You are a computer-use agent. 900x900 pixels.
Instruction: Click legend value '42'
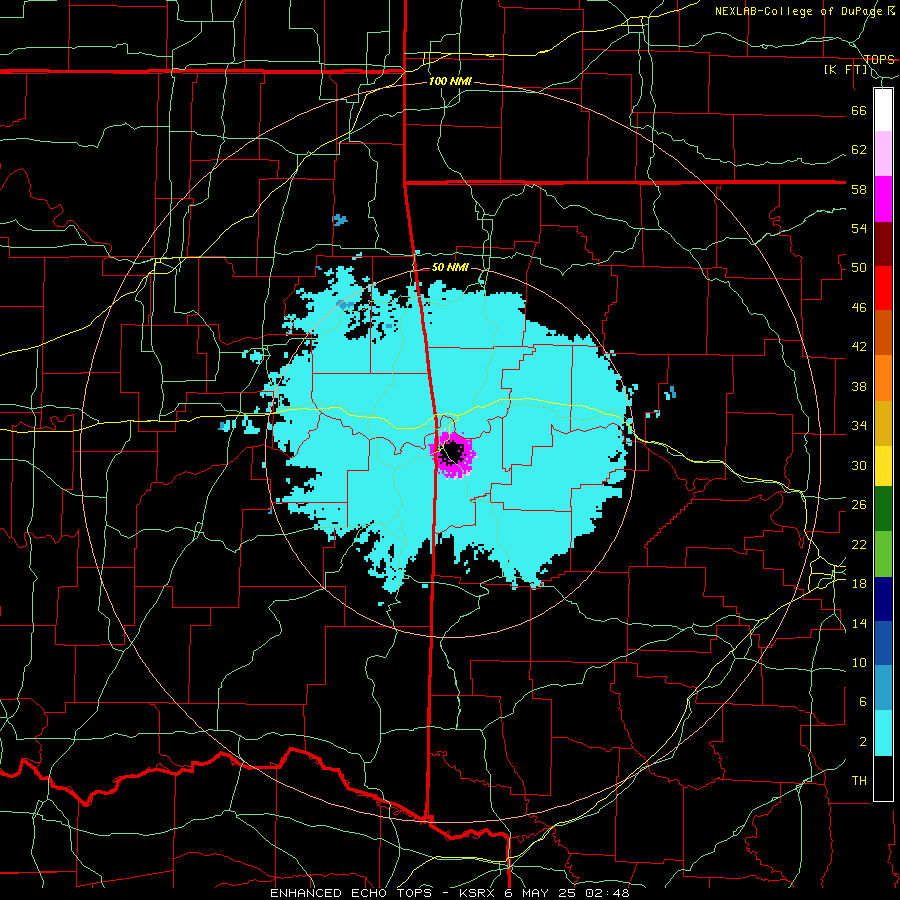pos(859,347)
